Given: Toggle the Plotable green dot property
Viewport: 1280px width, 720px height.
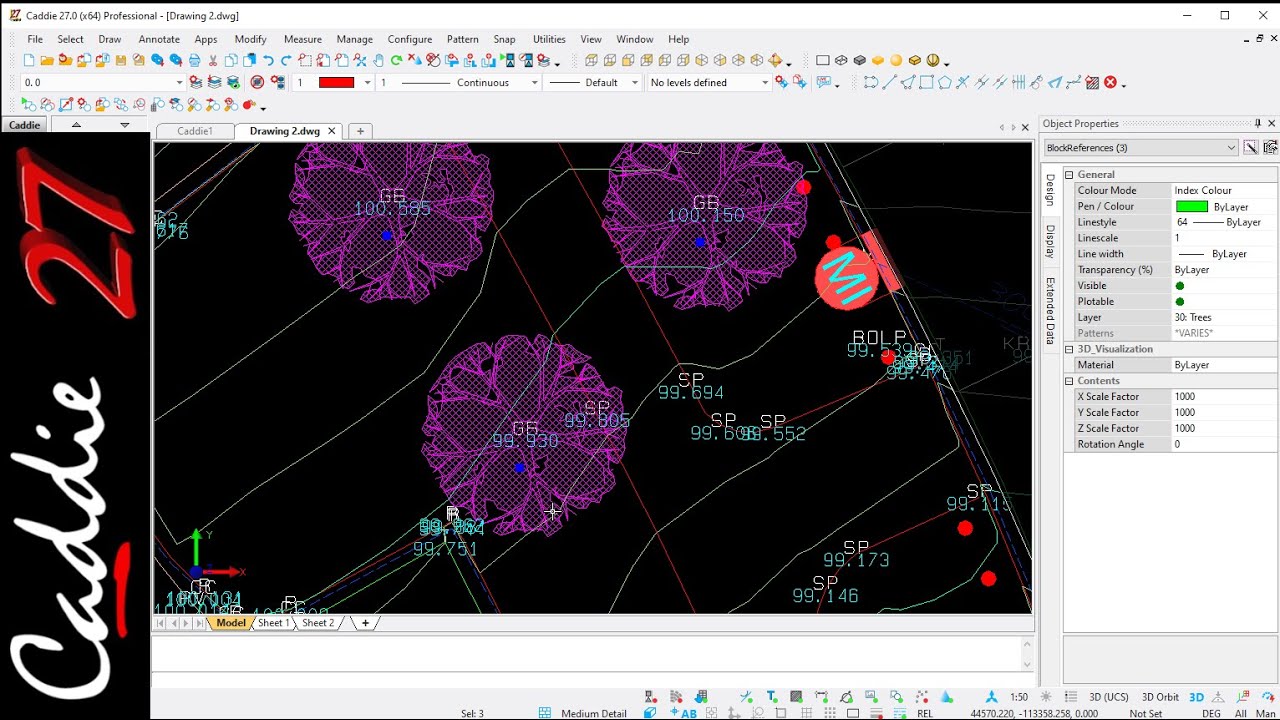Looking at the screenshot, I should 1180,302.
